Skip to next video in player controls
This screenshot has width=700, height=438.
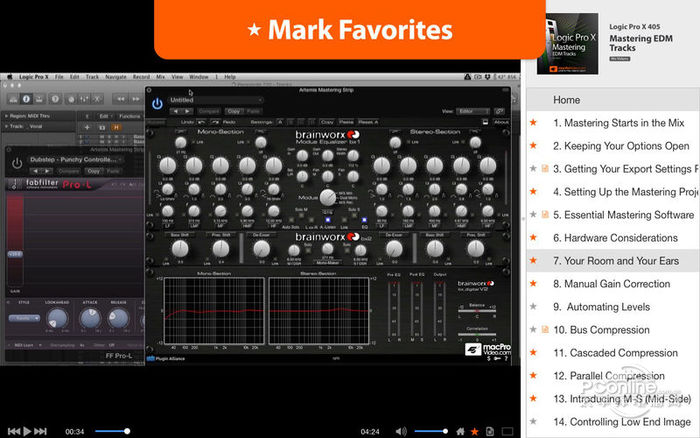(41, 431)
